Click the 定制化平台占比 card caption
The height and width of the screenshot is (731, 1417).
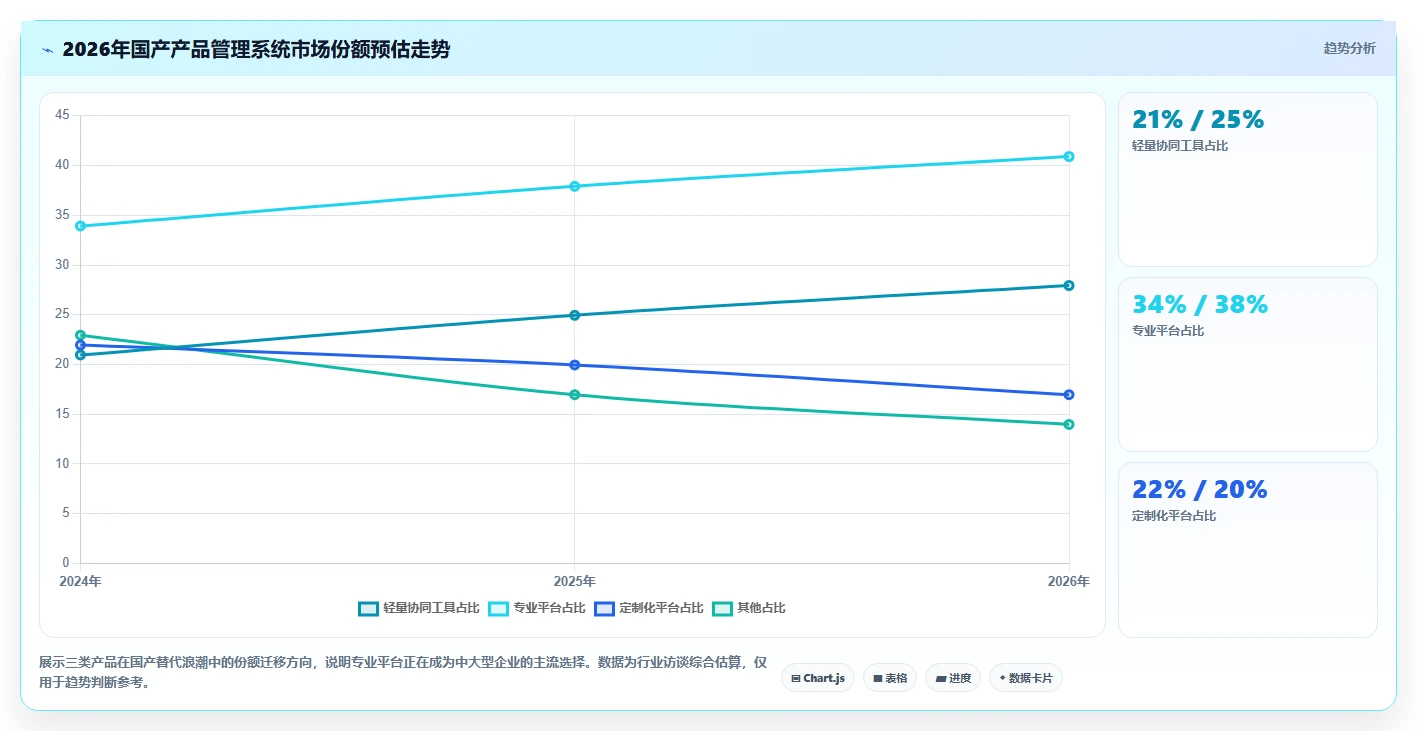point(1174,516)
